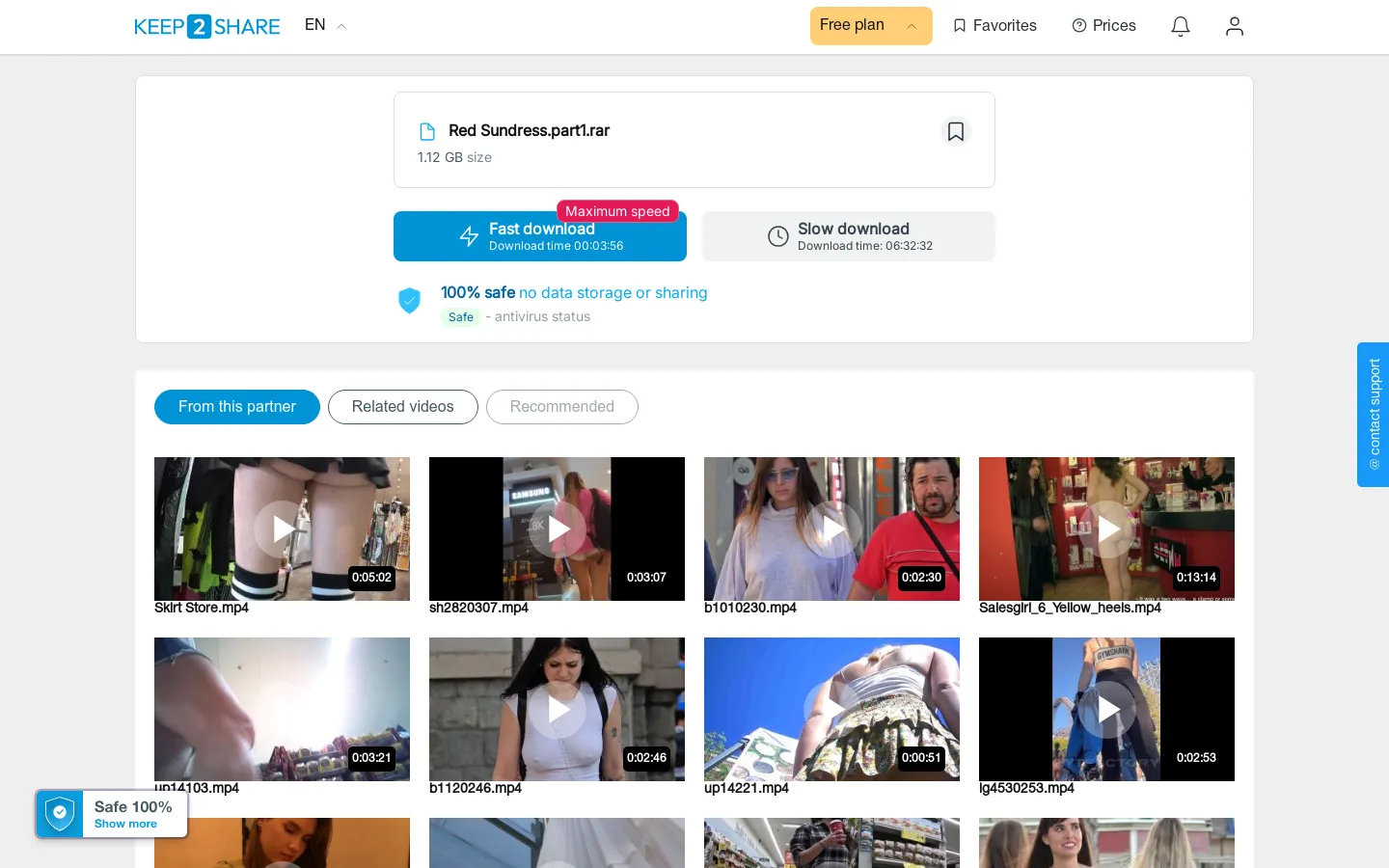Screen dimensions: 1389x868
Task: Open the Free plan dropdown
Action: tap(871, 26)
